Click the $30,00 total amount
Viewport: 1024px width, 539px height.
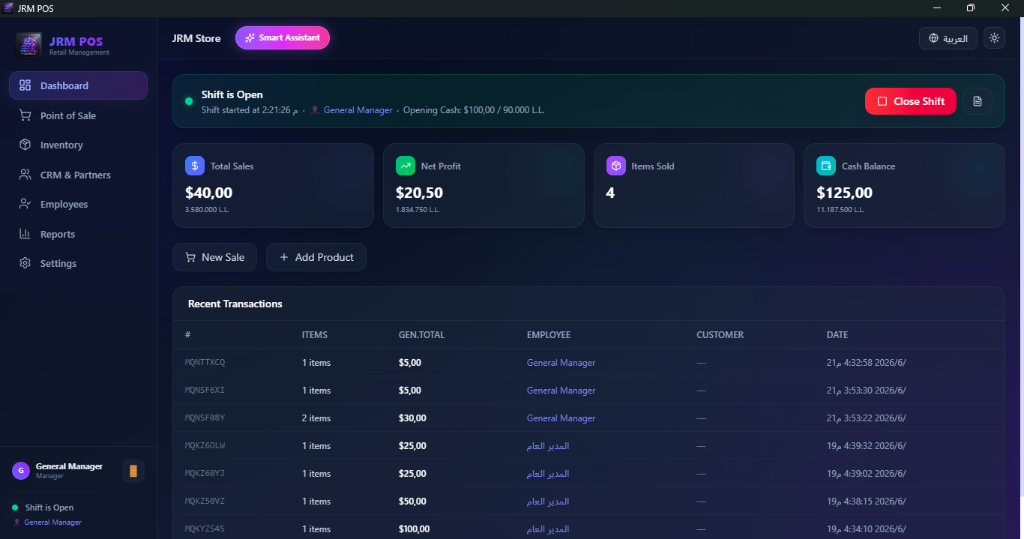click(412, 418)
